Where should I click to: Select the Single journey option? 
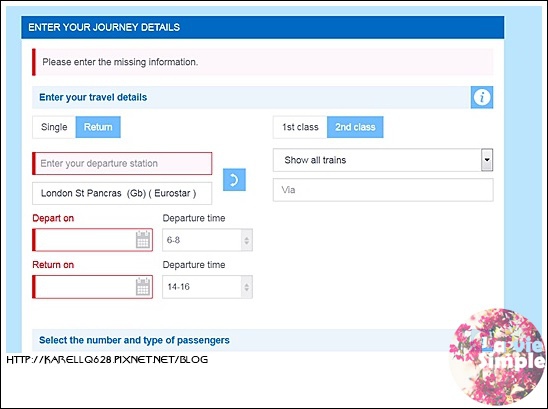(54, 127)
